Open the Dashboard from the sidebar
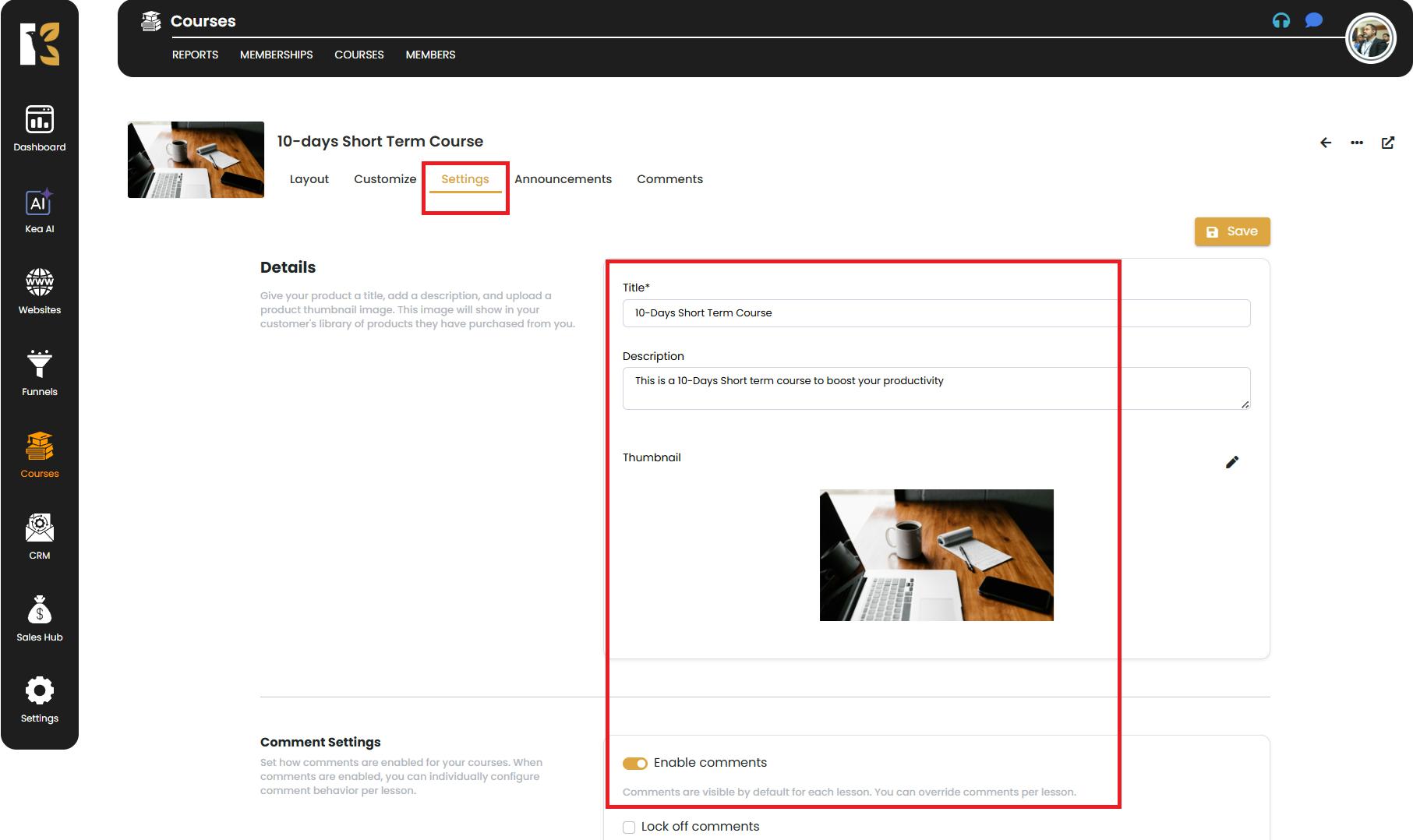This screenshot has width=1413, height=840. tap(39, 129)
